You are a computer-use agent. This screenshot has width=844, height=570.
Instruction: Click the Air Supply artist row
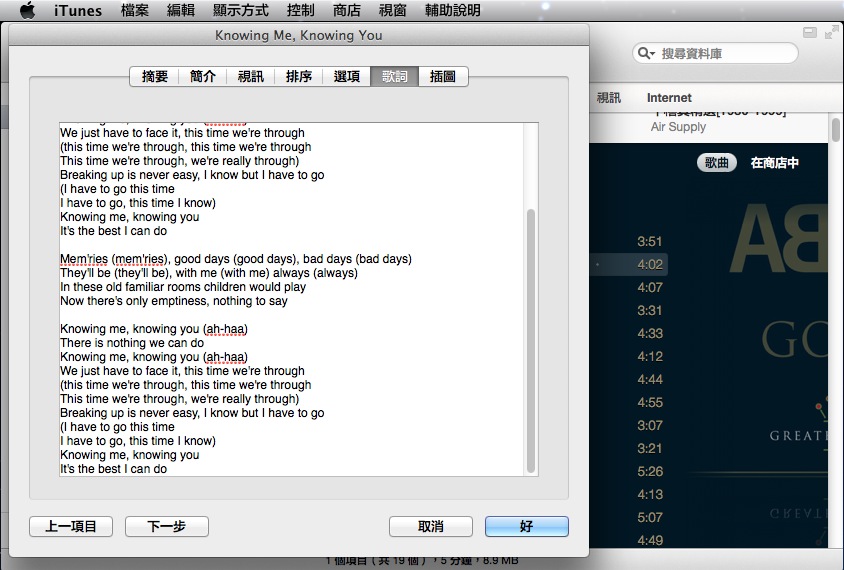click(x=678, y=127)
